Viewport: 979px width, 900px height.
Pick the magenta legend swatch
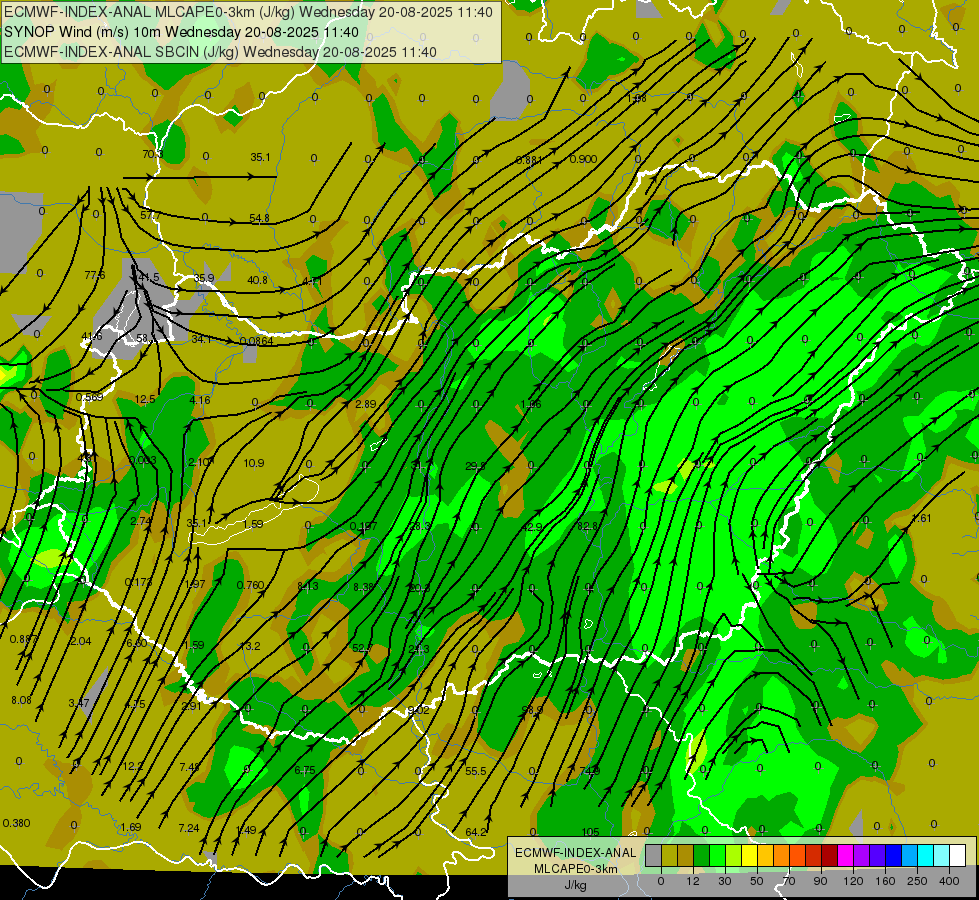846,855
